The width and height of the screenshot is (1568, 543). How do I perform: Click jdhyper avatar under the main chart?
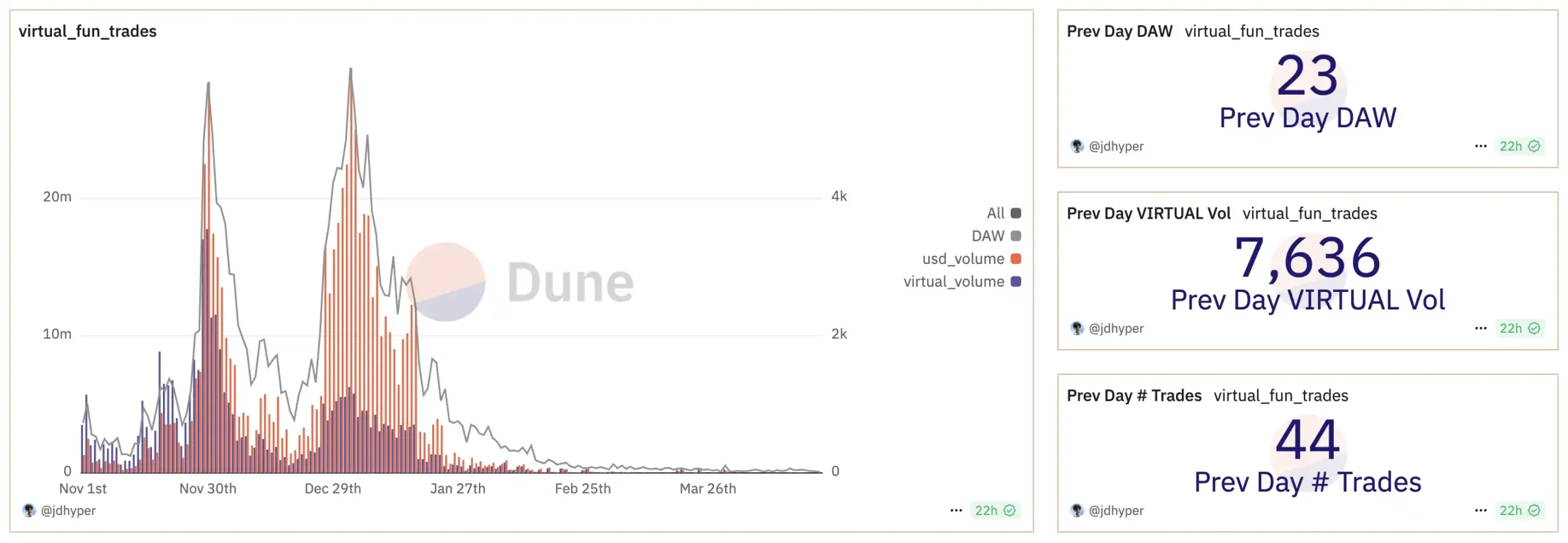point(29,511)
